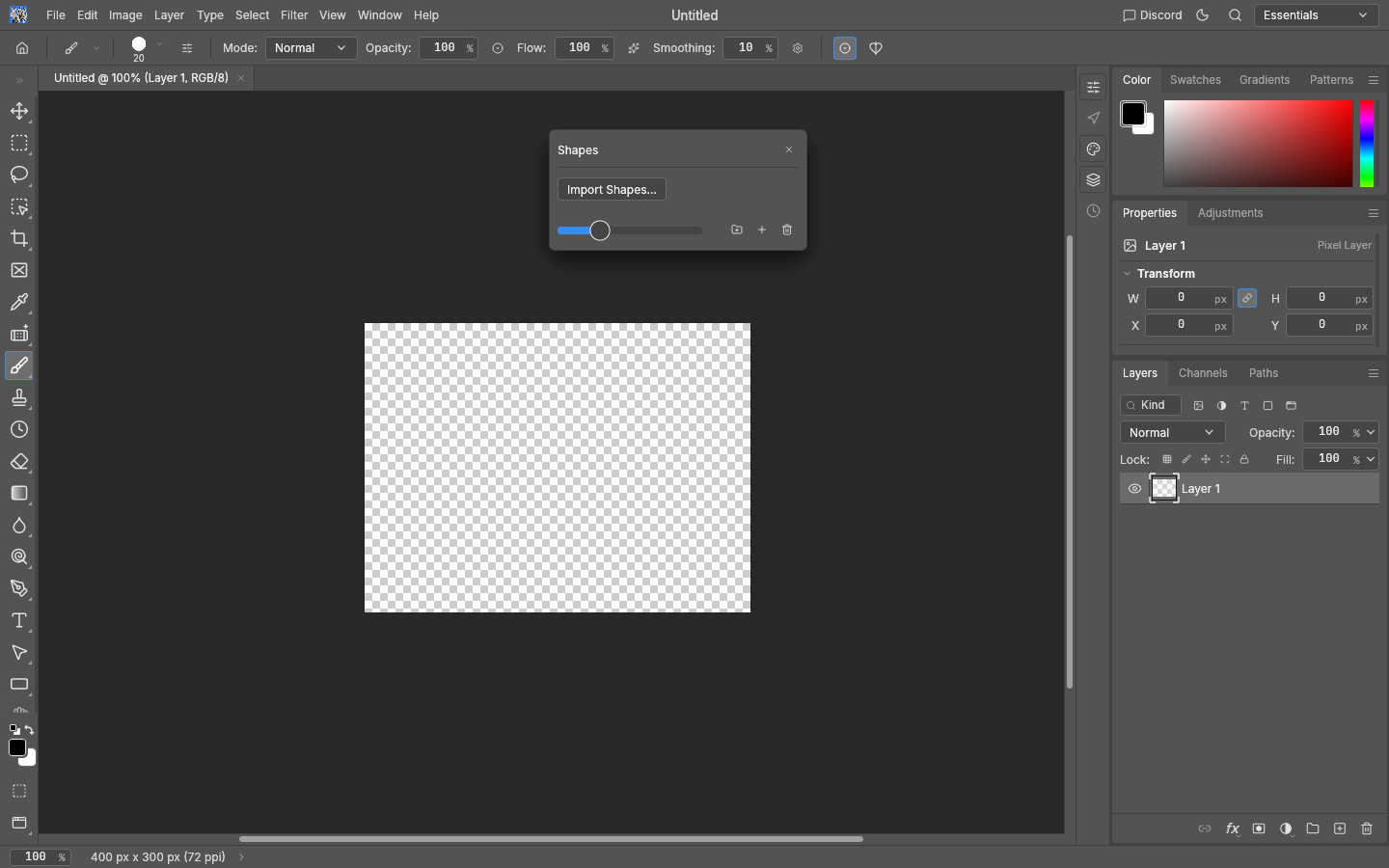The height and width of the screenshot is (868, 1389).
Task: Add a new shape with plus icon
Action: coord(762,230)
